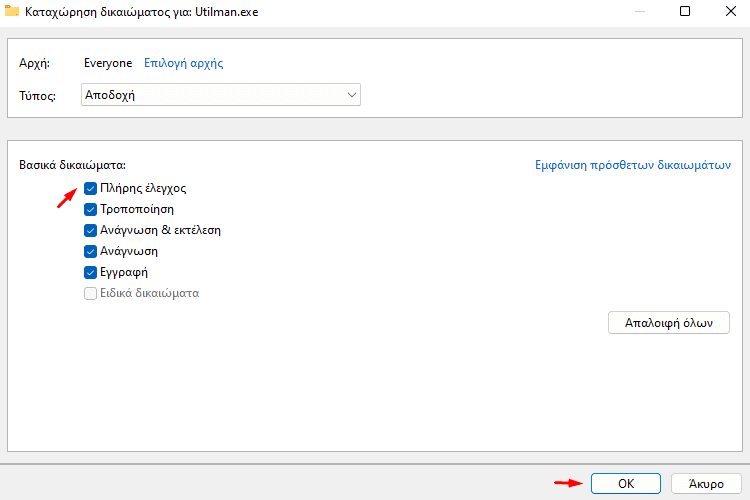Click the Αρχή: label
The image size is (750, 500).
[34, 63]
